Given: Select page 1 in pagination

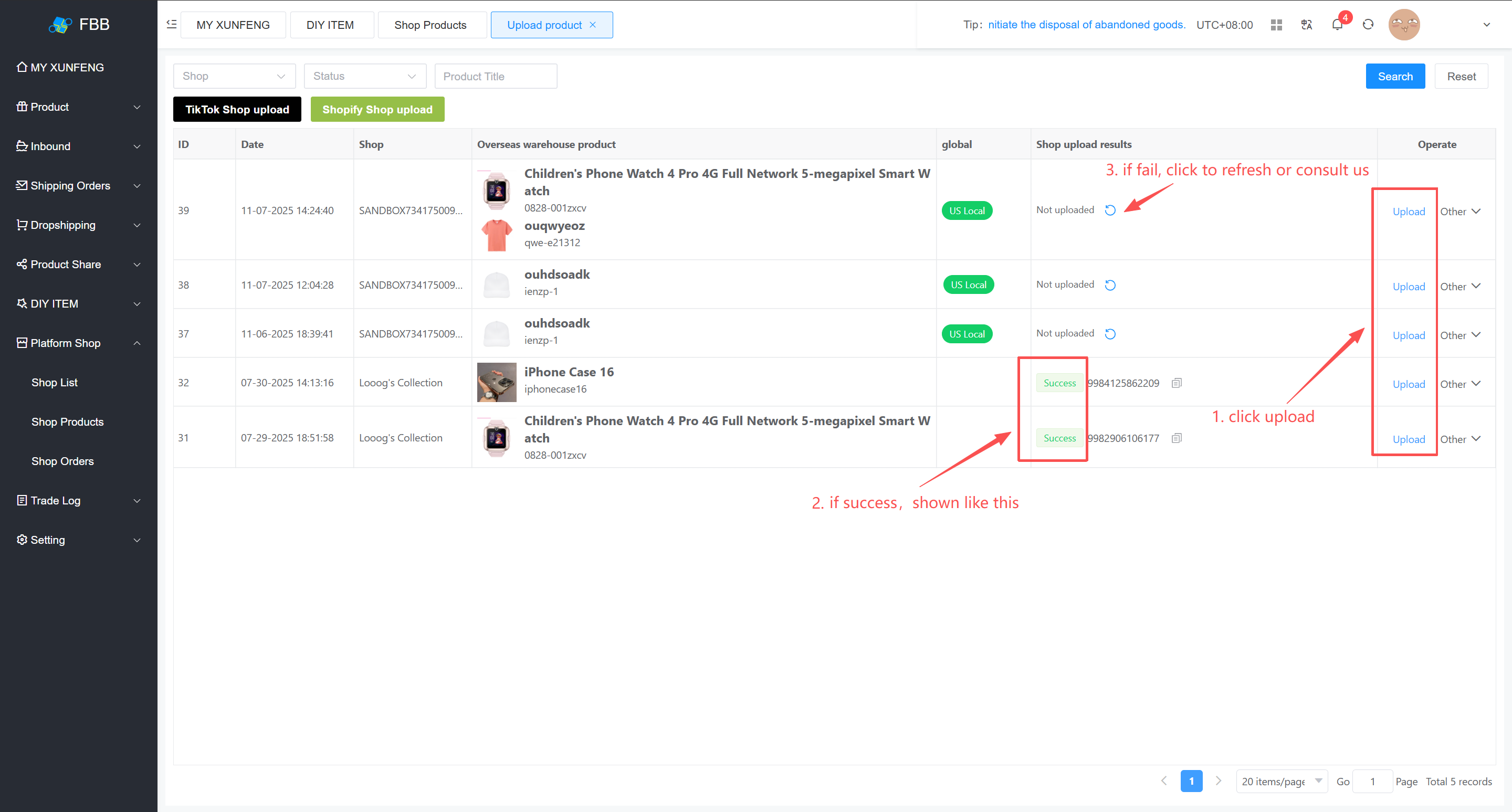Looking at the screenshot, I should click(1191, 781).
